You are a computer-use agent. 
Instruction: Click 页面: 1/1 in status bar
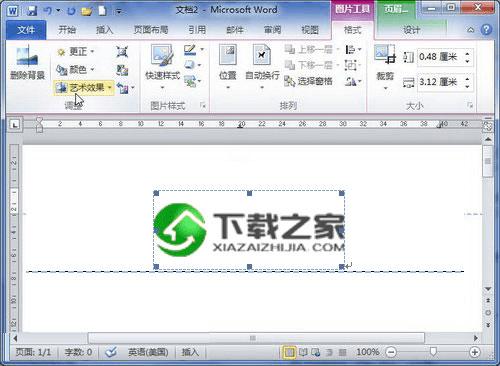point(33,352)
